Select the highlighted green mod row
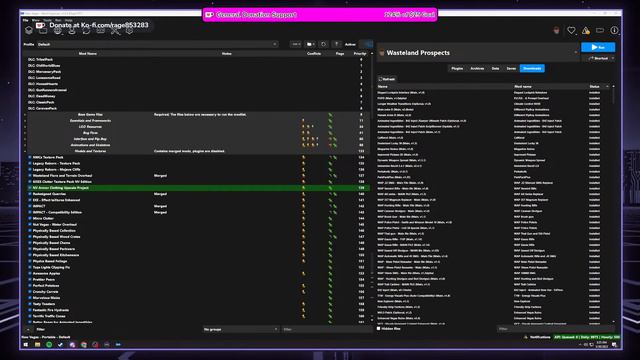640x360 pixels. pyautogui.click(x=197, y=188)
